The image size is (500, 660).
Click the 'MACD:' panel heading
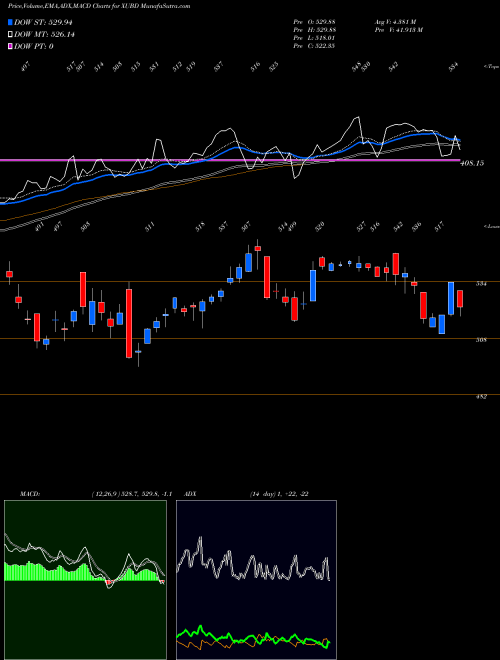[30, 494]
